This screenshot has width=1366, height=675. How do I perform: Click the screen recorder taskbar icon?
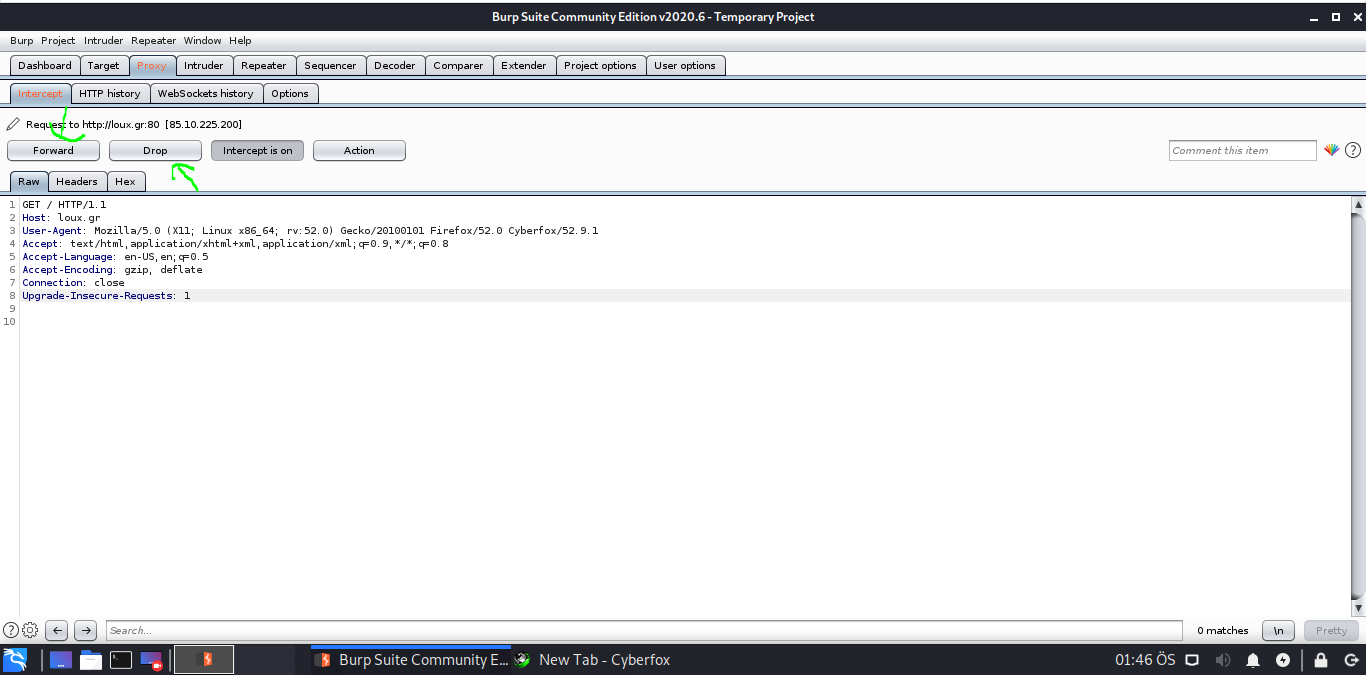point(151,660)
